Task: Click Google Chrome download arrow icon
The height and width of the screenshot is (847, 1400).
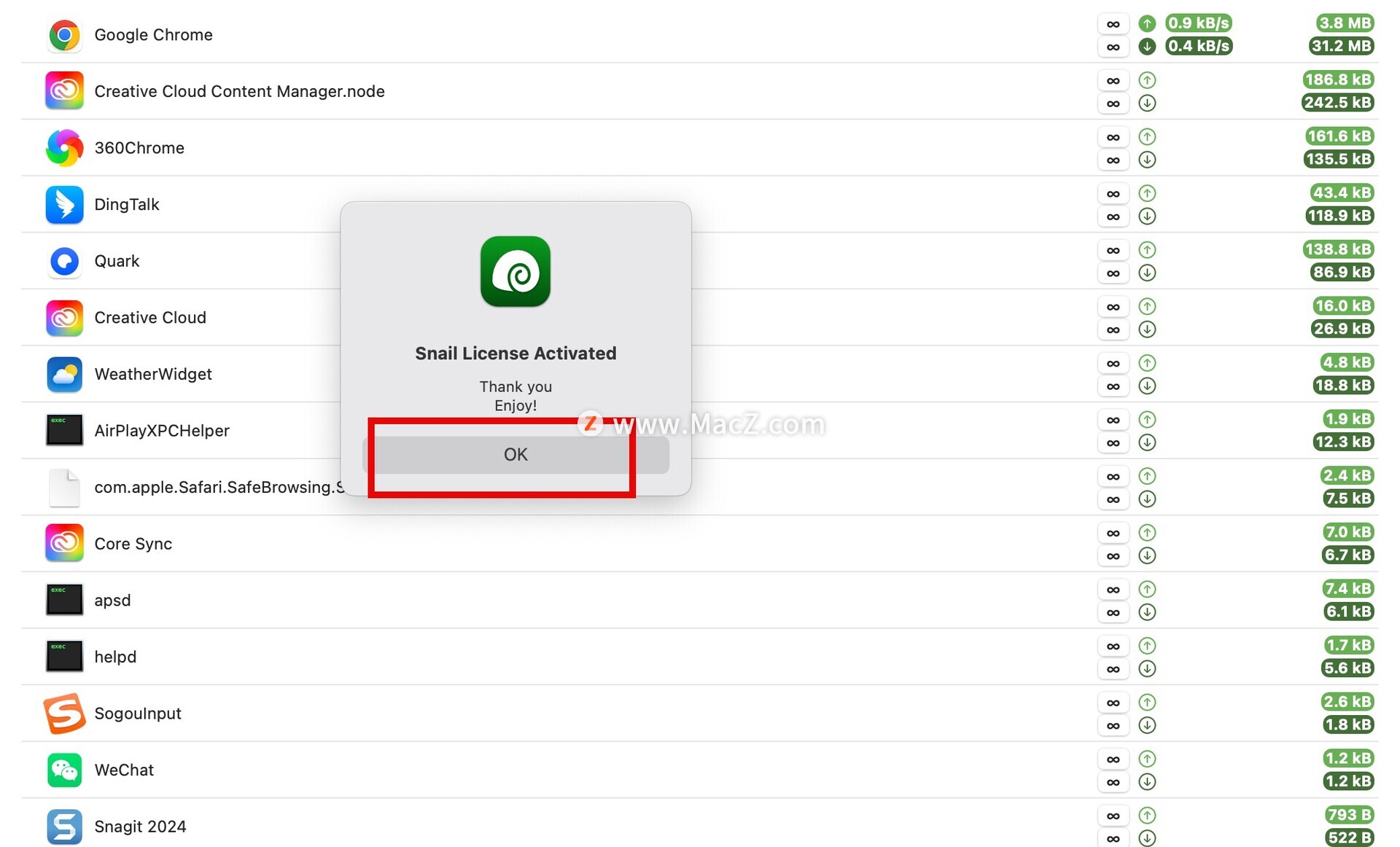Action: pyautogui.click(x=1147, y=46)
